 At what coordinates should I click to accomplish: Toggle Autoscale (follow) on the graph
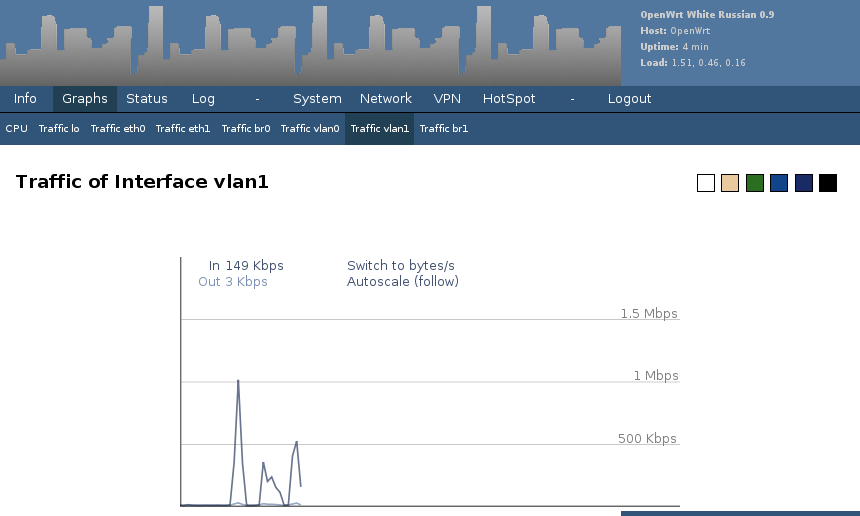pyautogui.click(x=402, y=282)
